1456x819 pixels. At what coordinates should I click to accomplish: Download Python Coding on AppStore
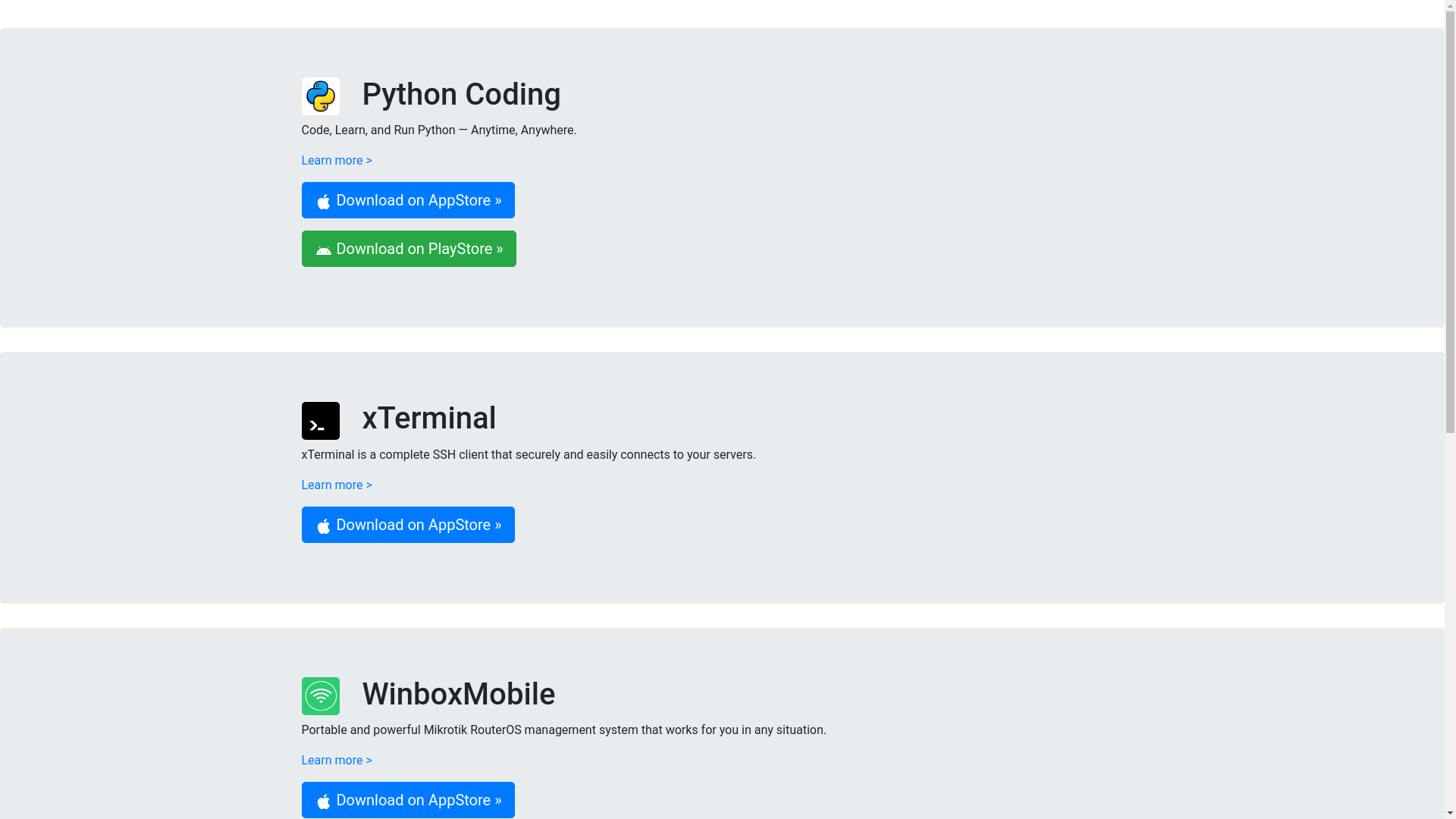pos(418,200)
